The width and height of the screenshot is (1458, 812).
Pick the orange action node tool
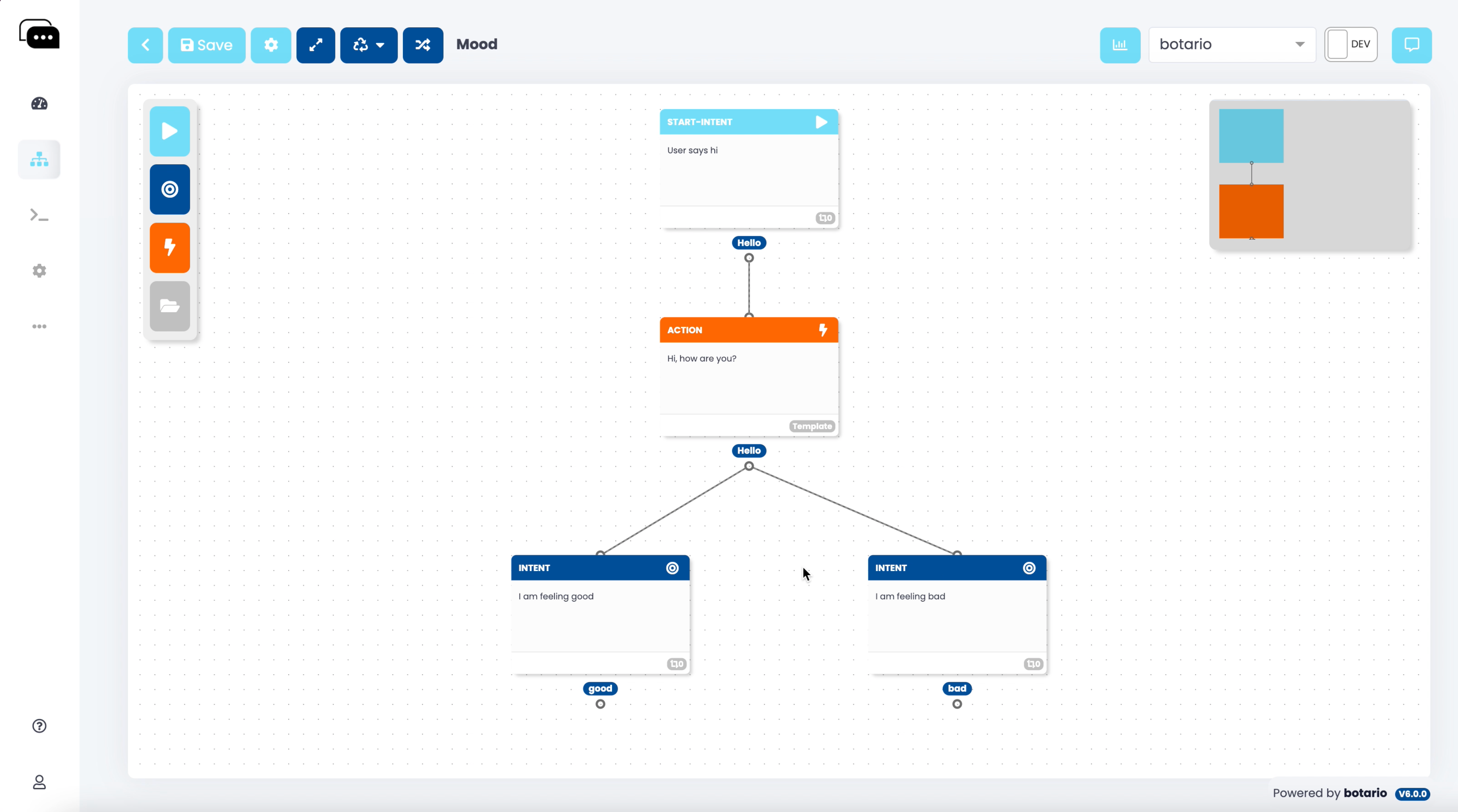pyautogui.click(x=169, y=248)
